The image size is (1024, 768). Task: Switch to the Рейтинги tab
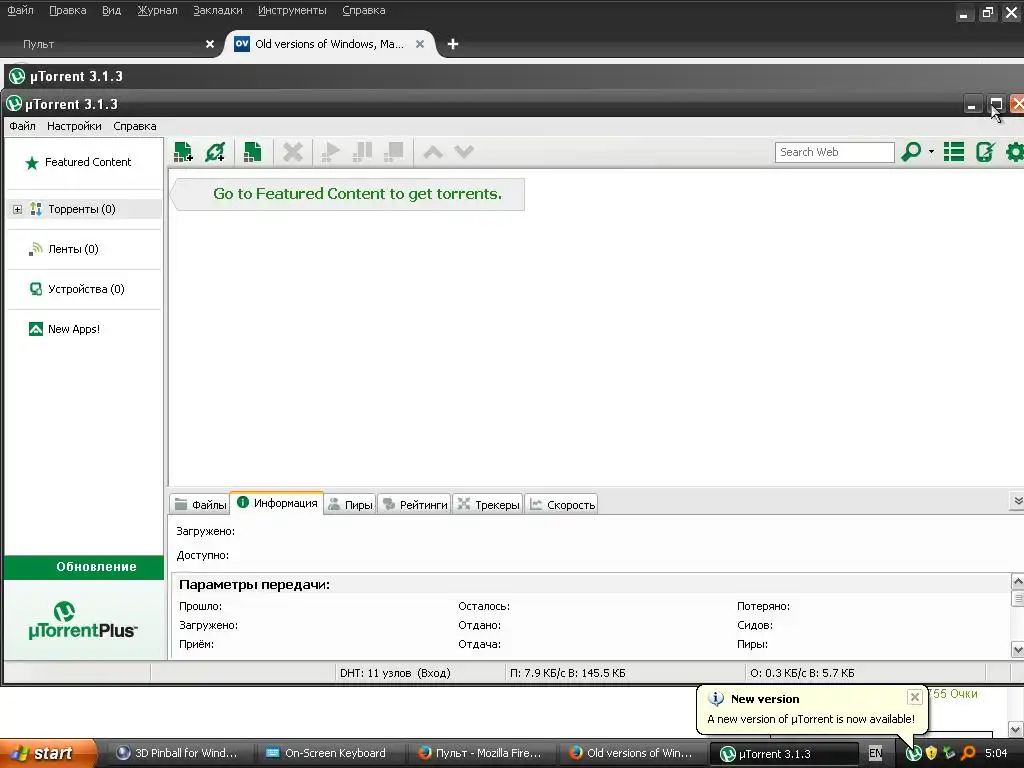415,504
